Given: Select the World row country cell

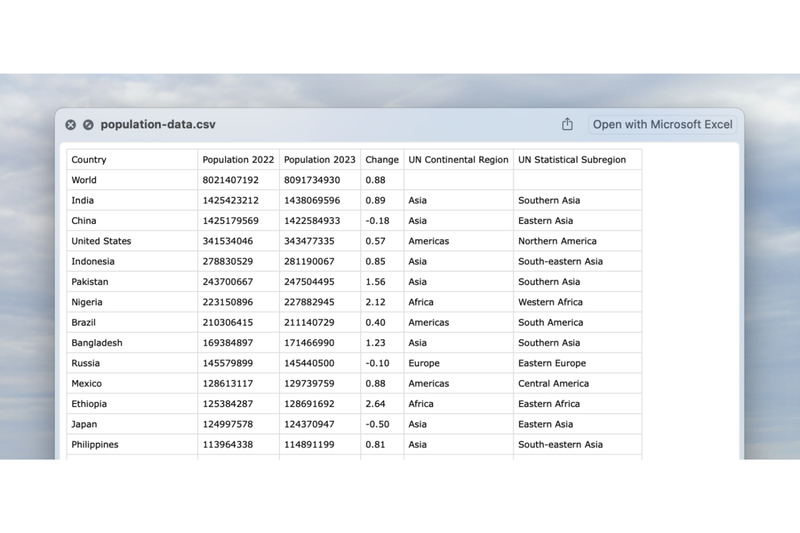Looking at the screenshot, I should [x=84, y=180].
